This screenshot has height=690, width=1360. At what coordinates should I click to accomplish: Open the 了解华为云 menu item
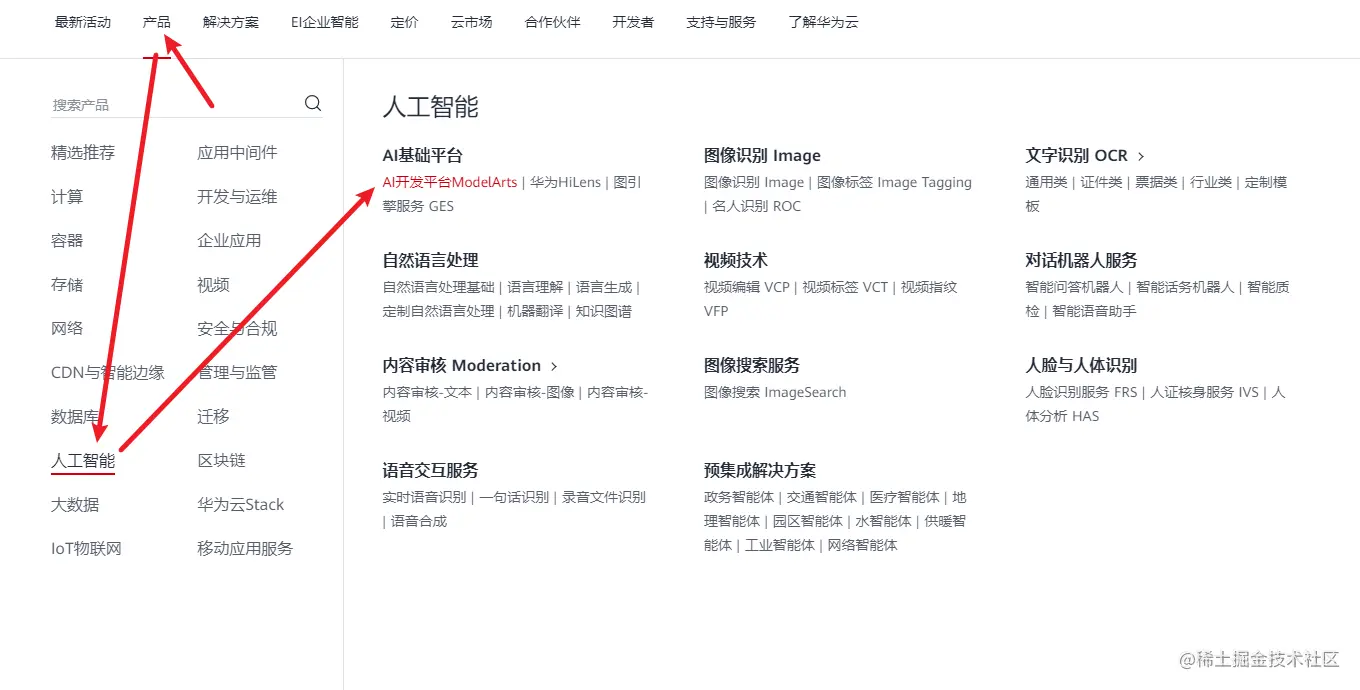(823, 22)
